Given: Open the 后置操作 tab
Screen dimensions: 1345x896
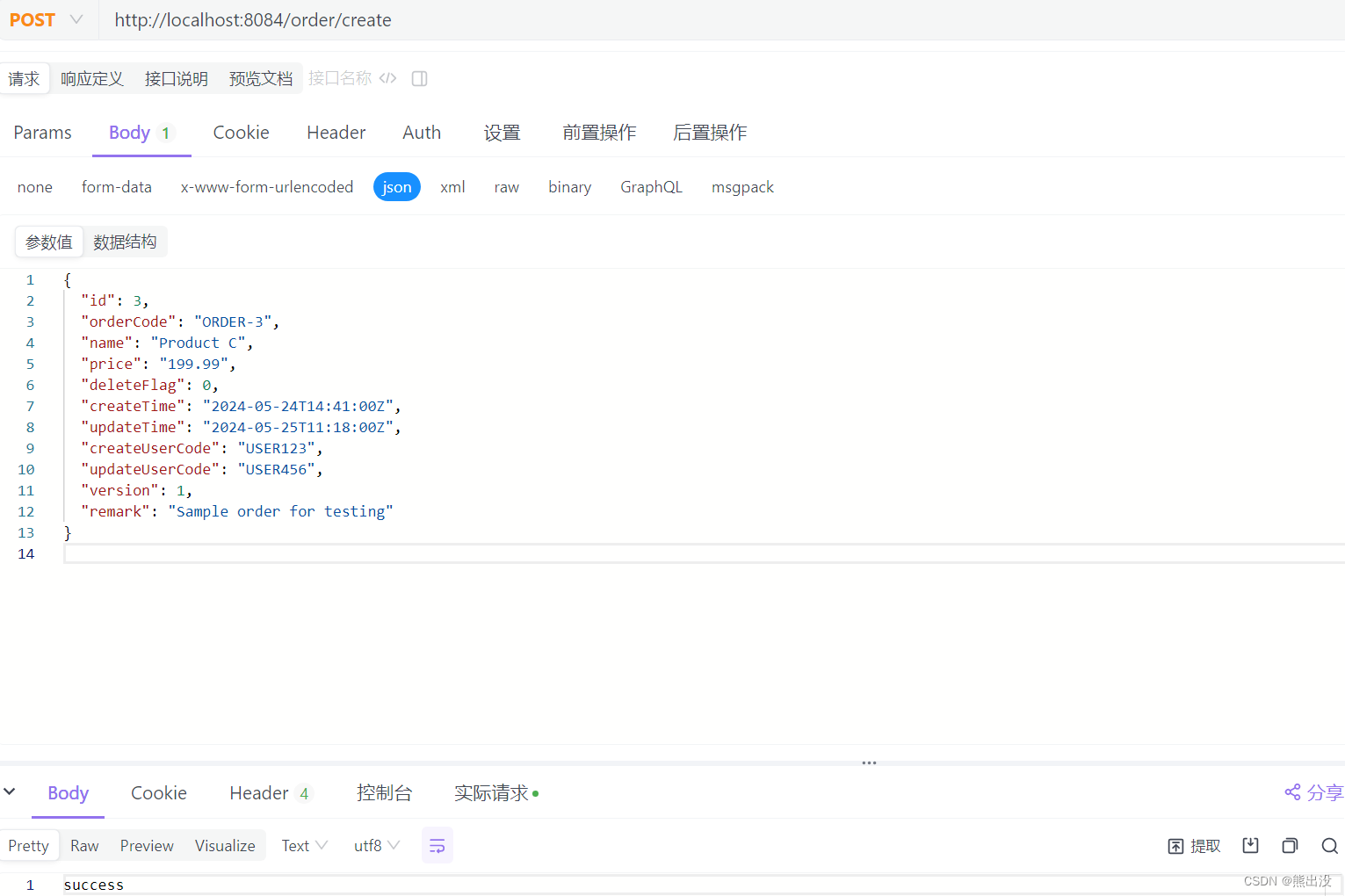Looking at the screenshot, I should pyautogui.click(x=710, y=133).
